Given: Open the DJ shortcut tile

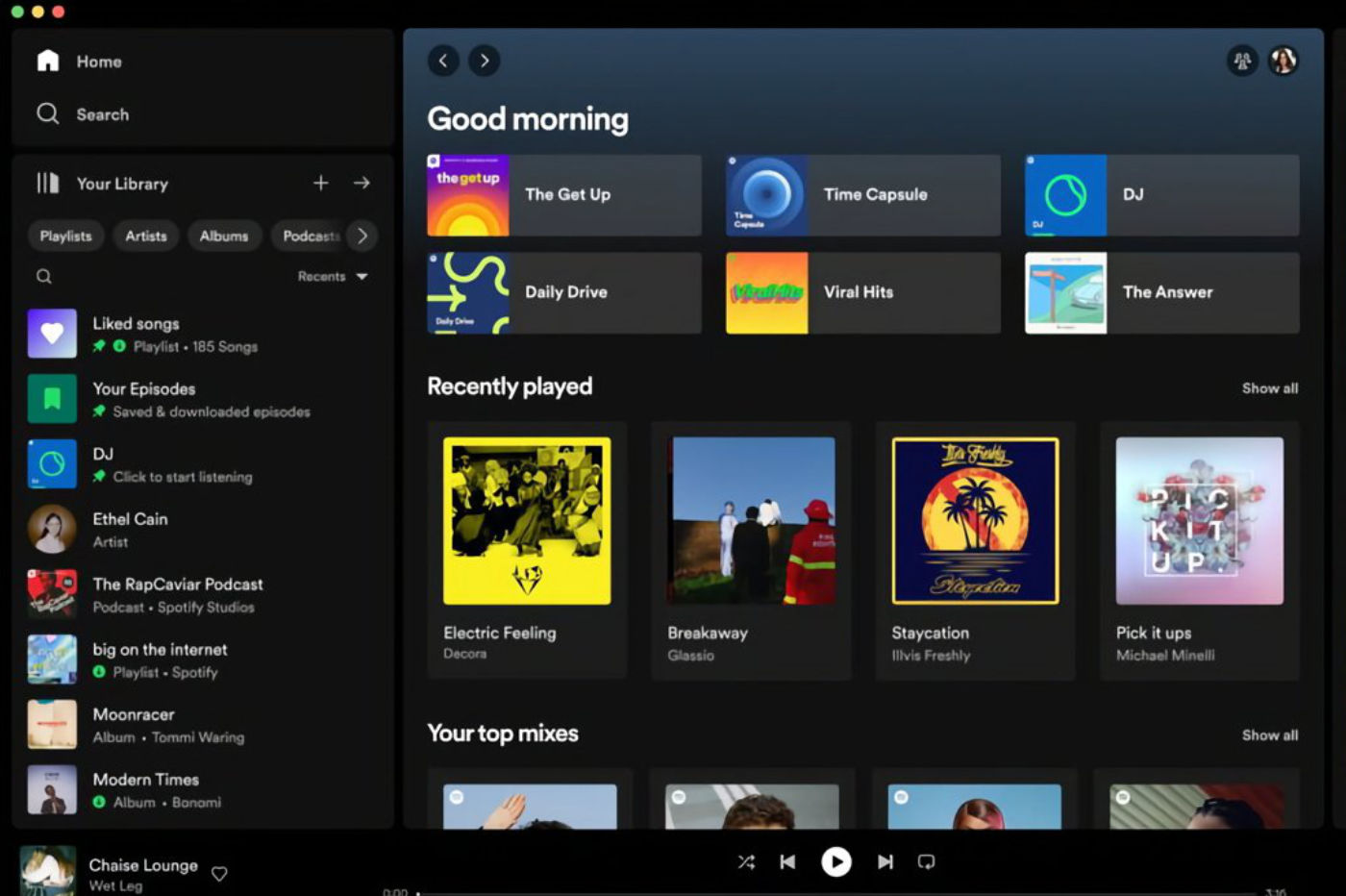Looking at the screenshot, I should click(x=1162, y=195).
